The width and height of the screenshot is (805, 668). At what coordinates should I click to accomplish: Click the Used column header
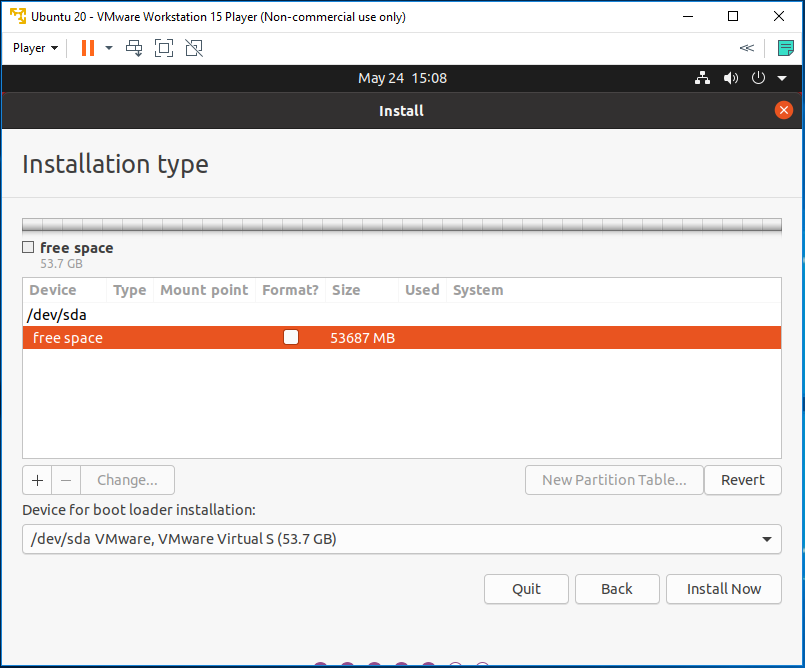coord(422,290)
